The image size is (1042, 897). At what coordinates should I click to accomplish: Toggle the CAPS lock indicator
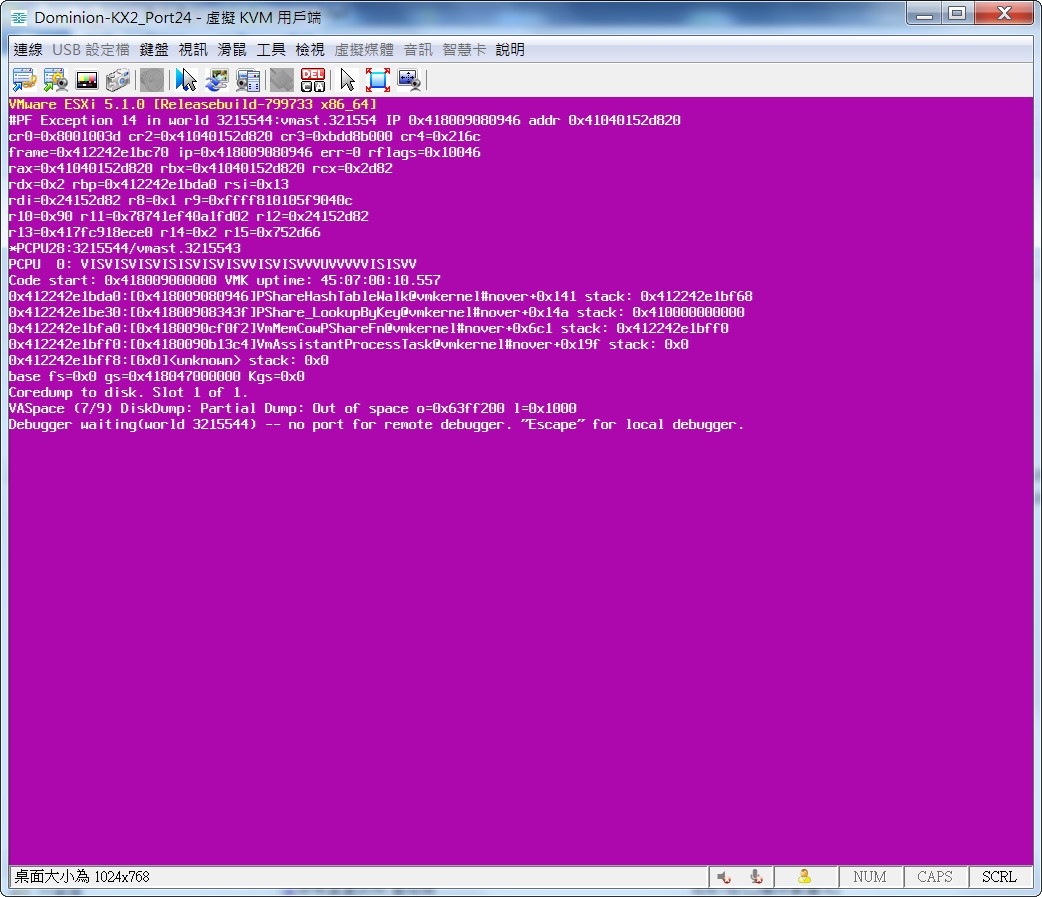(x=935, y=876)
